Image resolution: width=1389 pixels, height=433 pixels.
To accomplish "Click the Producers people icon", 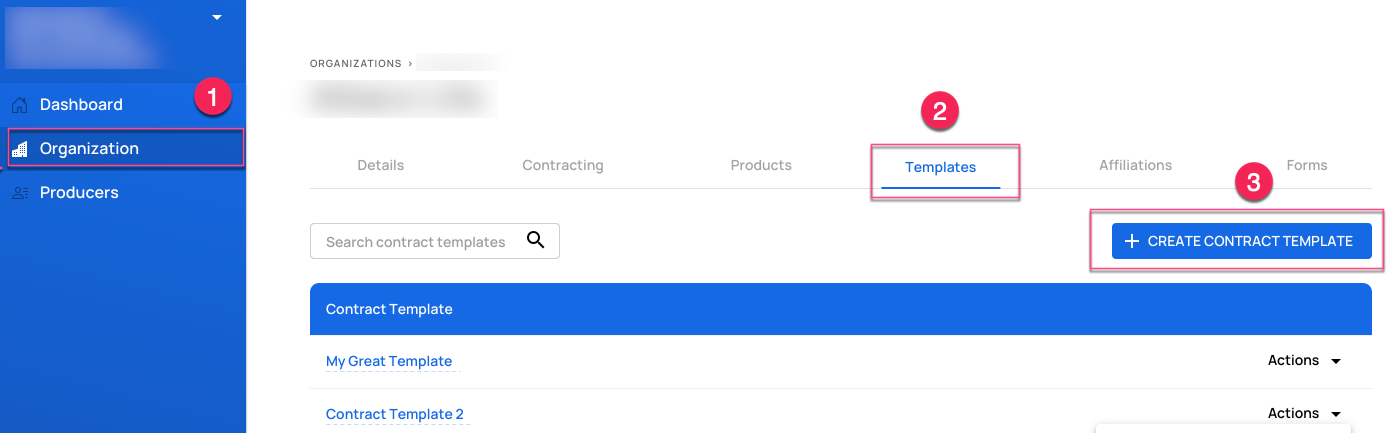I will coord(20,192).
